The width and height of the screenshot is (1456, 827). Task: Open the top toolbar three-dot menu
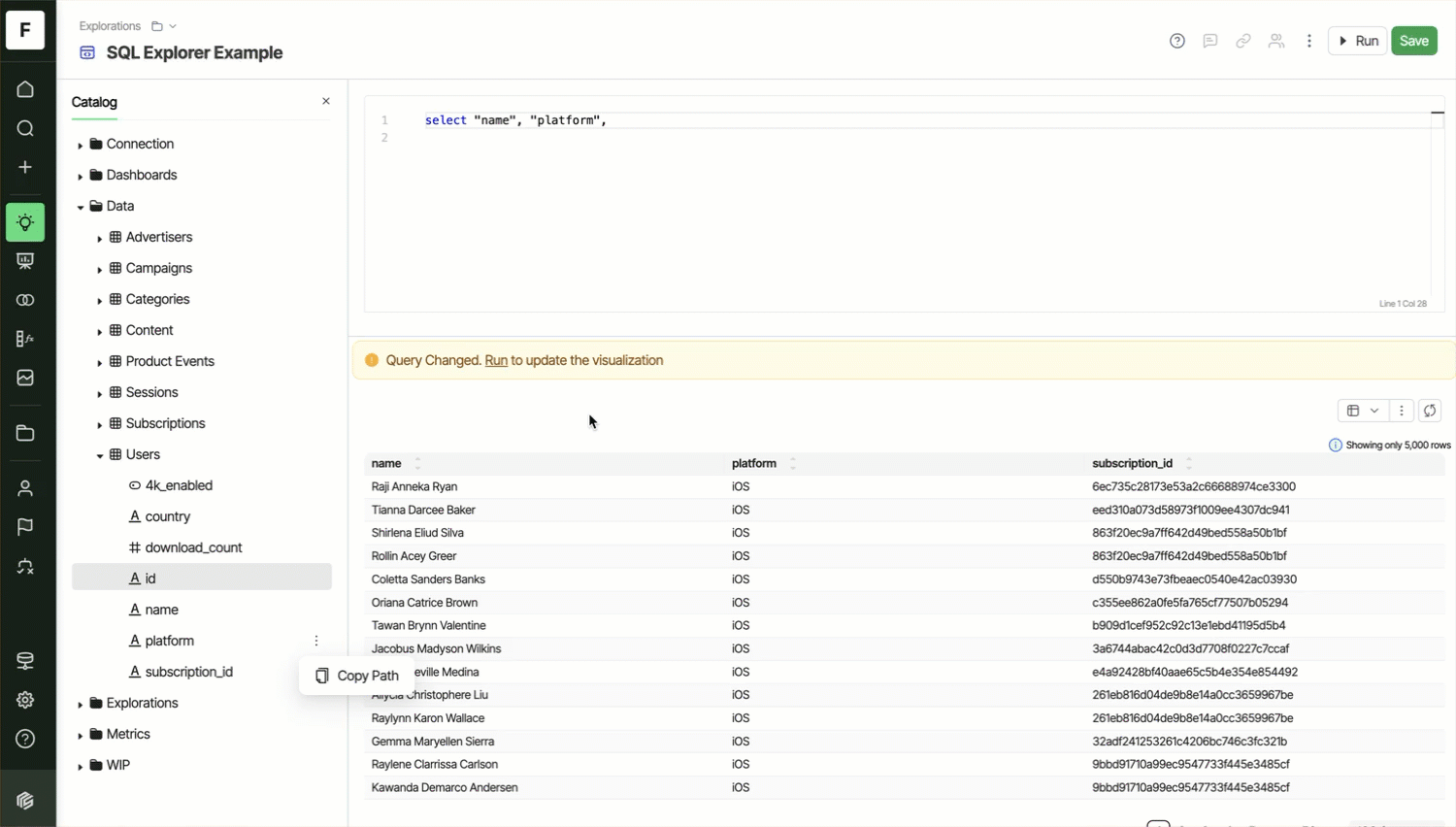coord(1309,41)
